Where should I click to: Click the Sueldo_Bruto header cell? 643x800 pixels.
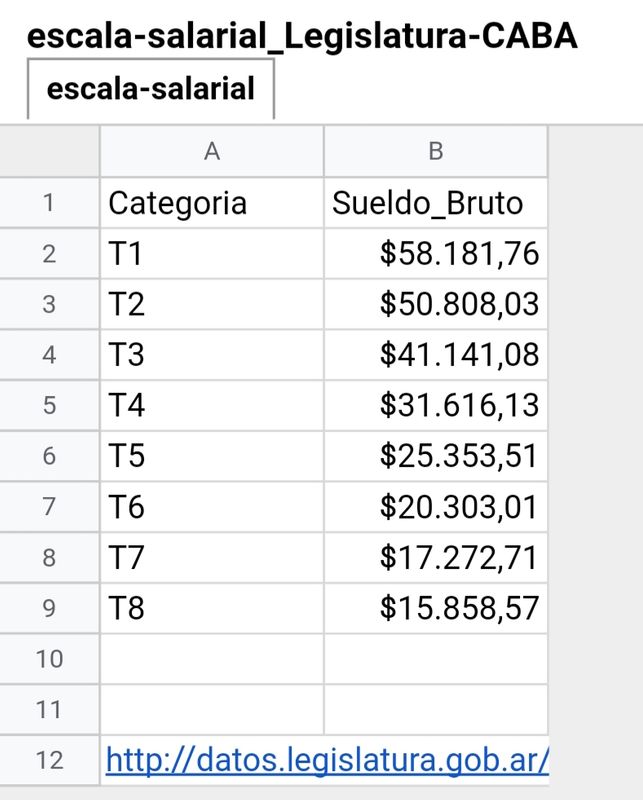pyautogui.click(x=436, y=203)
